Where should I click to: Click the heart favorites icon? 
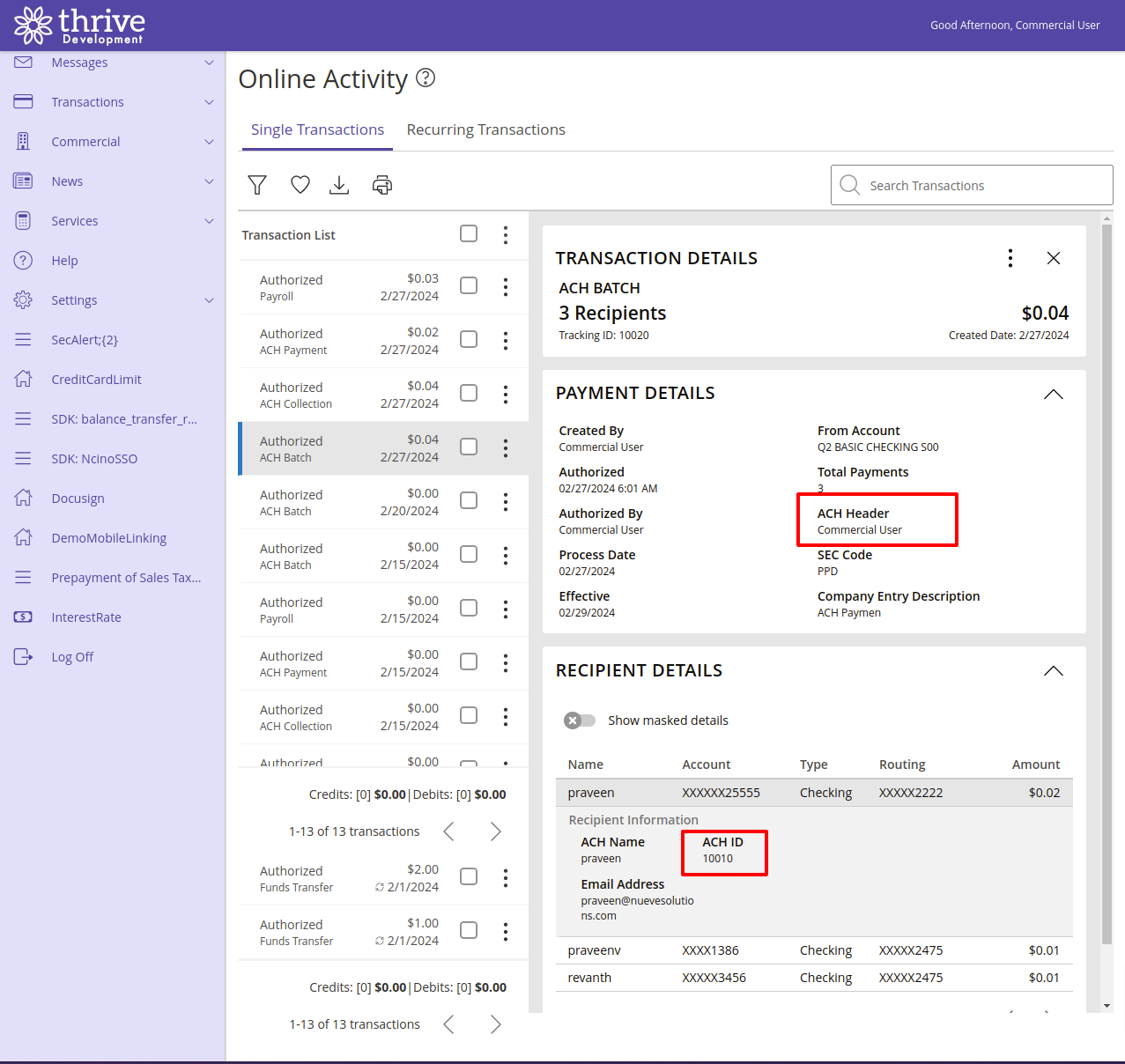(300, 185)
